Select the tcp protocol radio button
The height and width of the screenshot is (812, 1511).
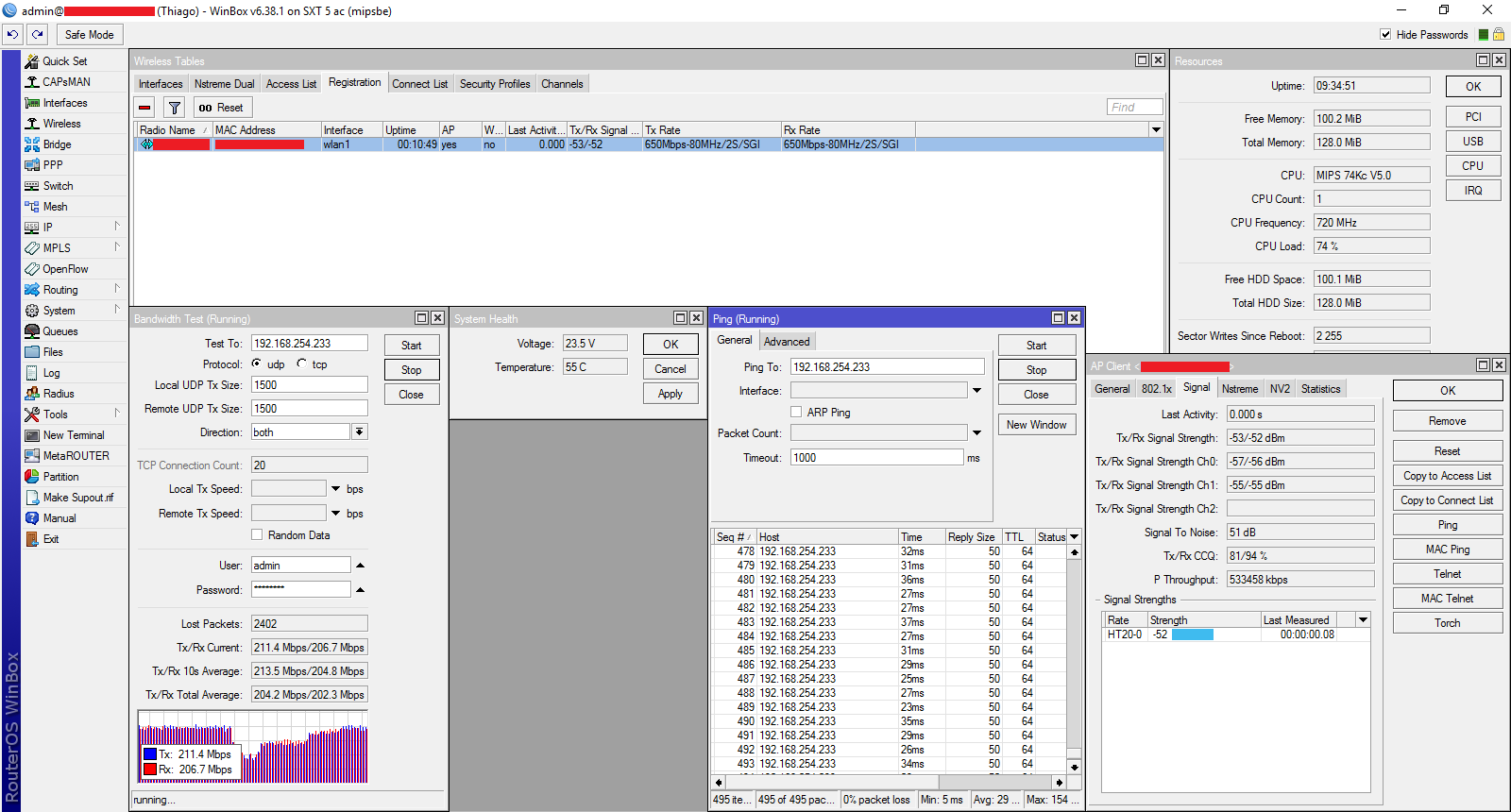point(302,364)
